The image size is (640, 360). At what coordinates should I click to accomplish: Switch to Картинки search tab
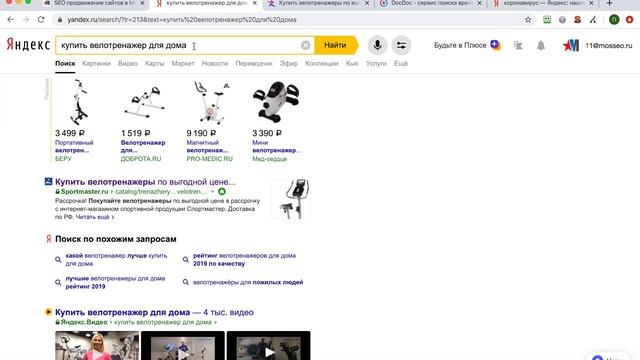[96, 63]
